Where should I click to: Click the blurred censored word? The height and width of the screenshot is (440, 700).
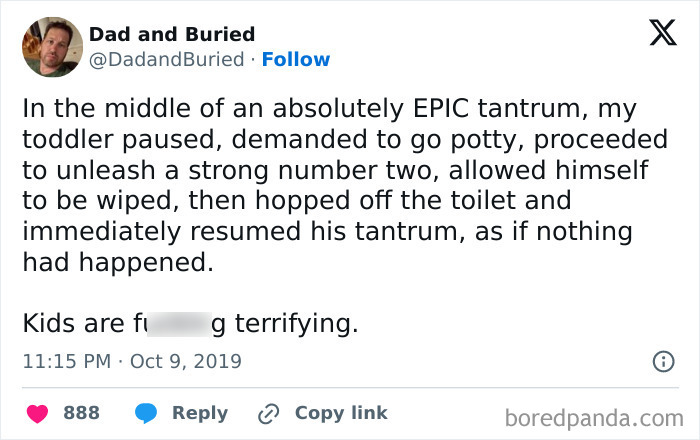[x=175, y=325]
